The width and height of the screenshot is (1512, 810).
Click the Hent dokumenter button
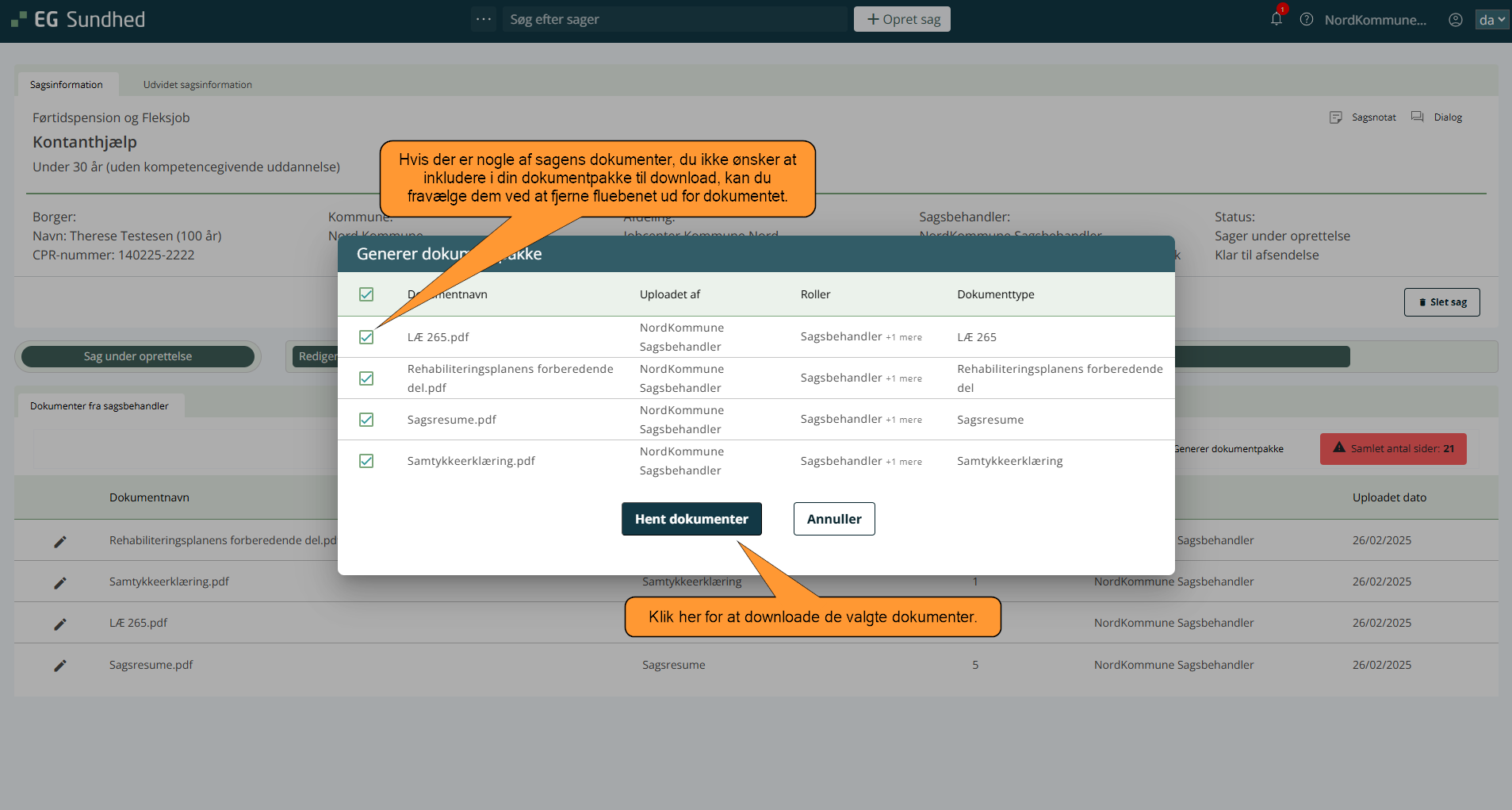click(x=691, y=519)
